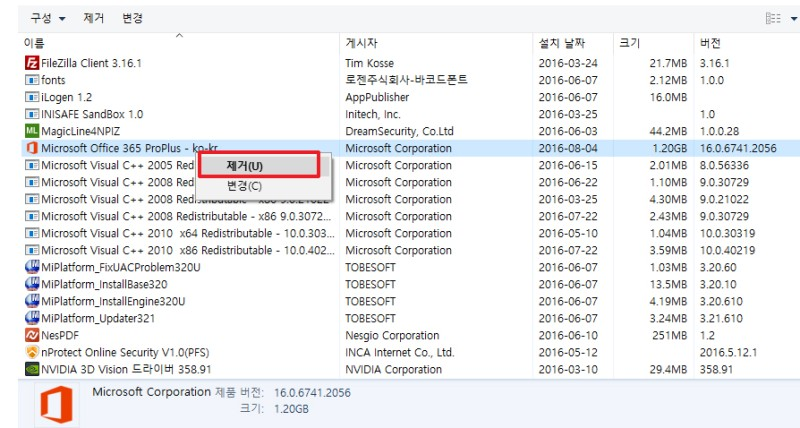Click the fonts program icon
Image resolution: width=800 pixels, height=428 pixels.
tap(32, 80)
